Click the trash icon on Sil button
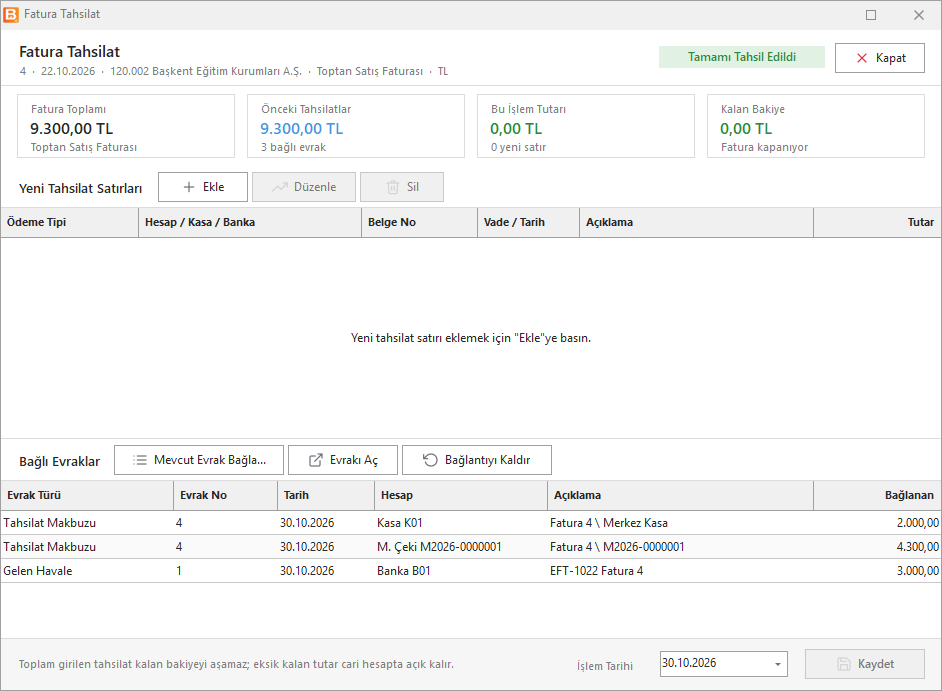 [393, 187]
